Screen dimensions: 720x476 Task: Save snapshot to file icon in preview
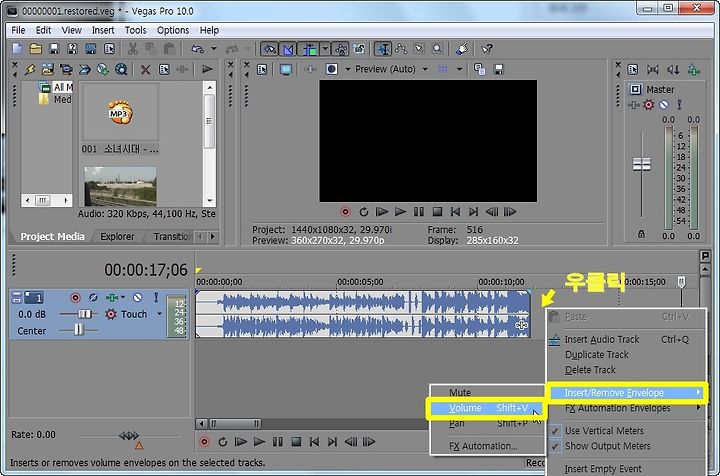coord(498,69)
